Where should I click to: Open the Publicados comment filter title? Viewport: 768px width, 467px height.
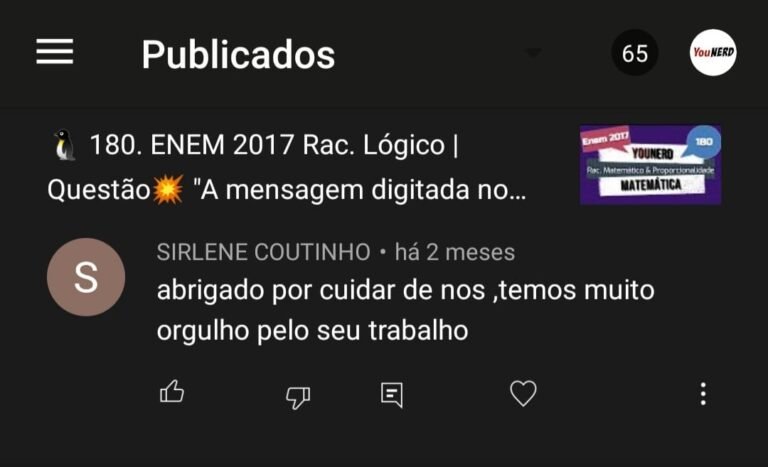click(238, 54)
